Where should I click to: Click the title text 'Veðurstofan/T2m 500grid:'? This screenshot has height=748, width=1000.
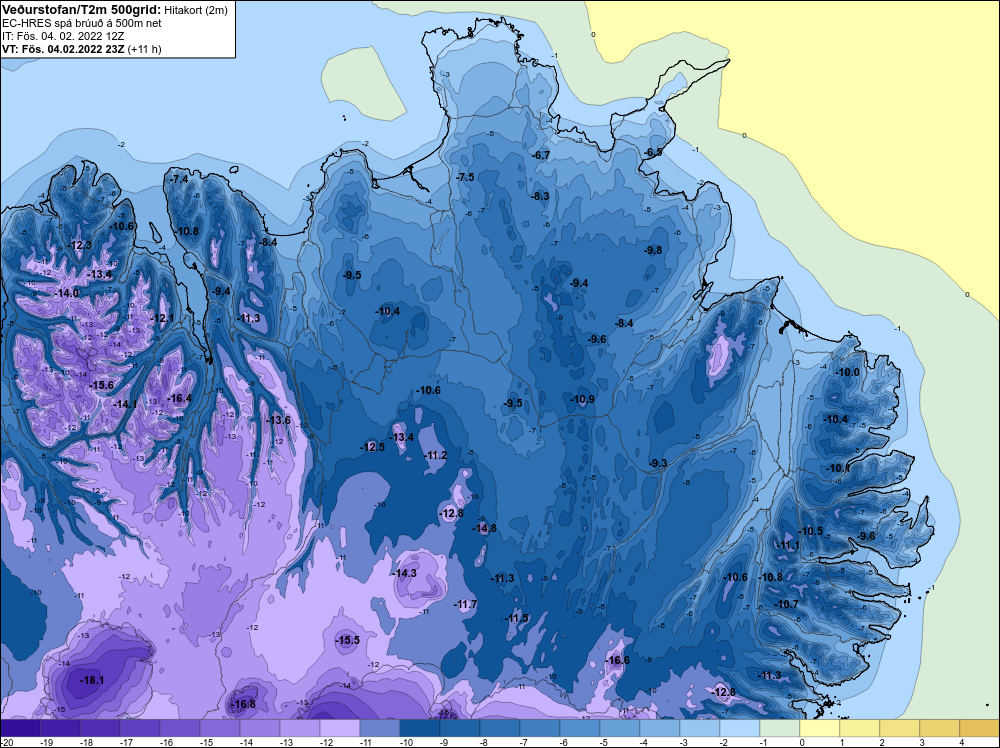(x=81, y=10)
